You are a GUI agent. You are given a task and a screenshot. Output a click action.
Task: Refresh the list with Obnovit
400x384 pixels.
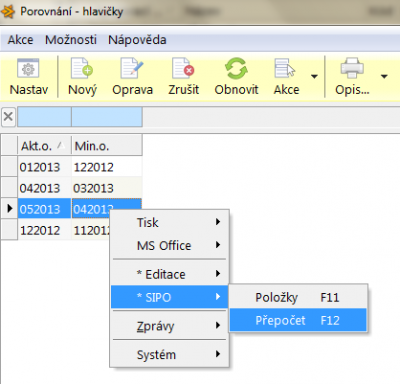point(236,68)
